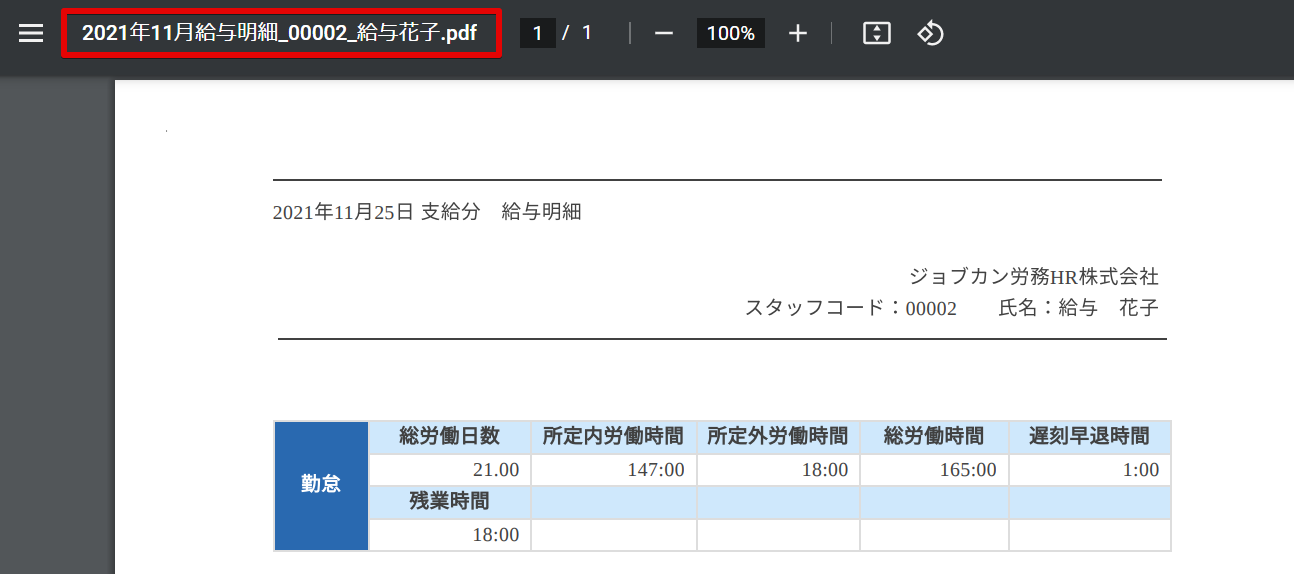Click the current page number field
Image resolution: width=1294 pixels, height=574 pixels.
[x=537, y=33]
